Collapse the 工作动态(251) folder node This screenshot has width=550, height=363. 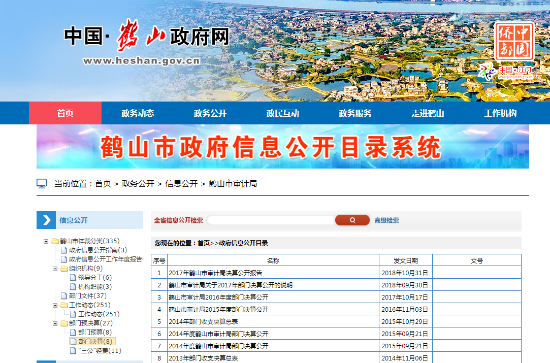[55, 305]
